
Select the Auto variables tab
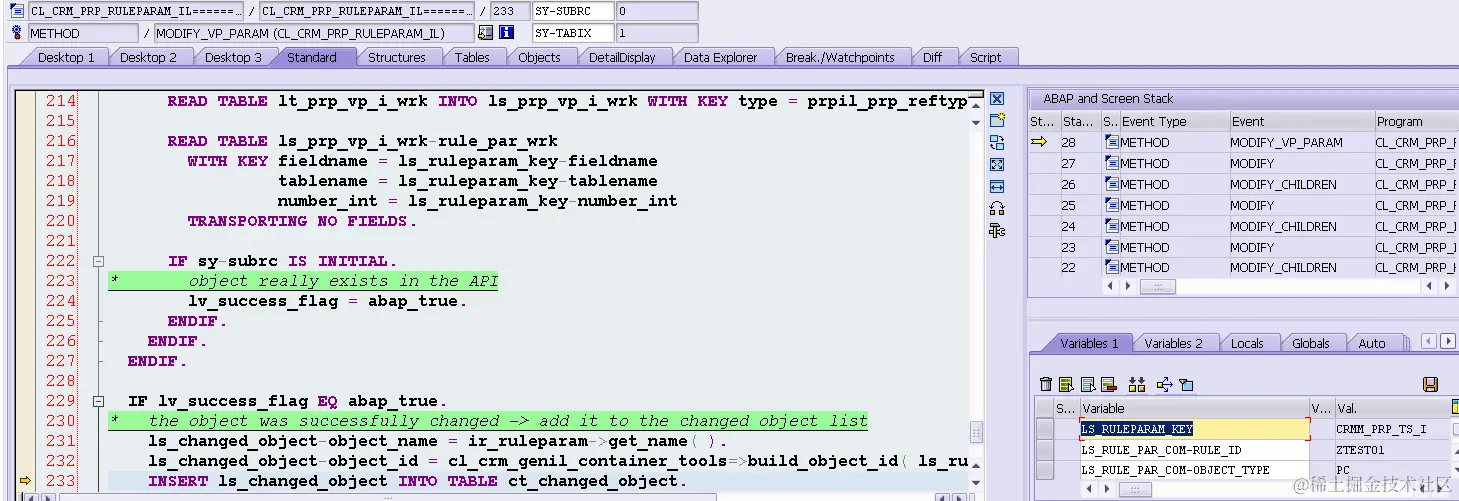click(1372, 343)
